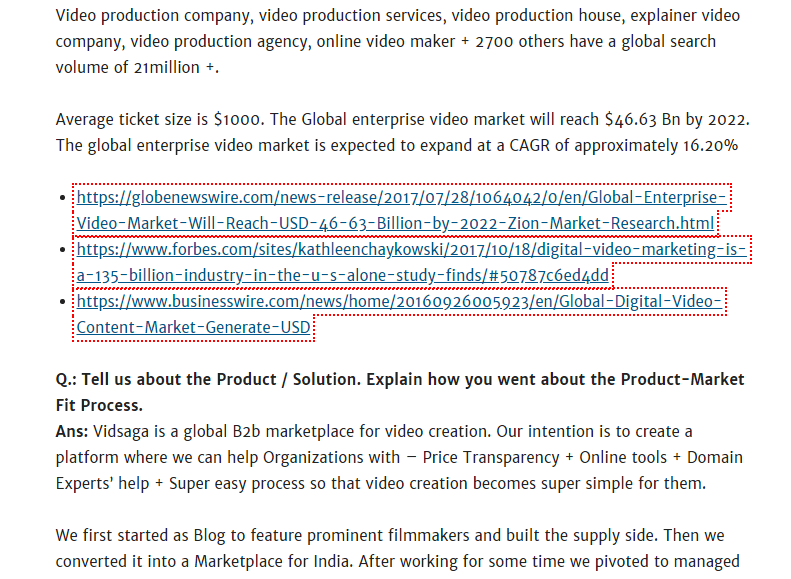The width and height of the screenshot is (791, 579).
Task: Click the bullet beside the businesswire link
Action: pos(66,302)
